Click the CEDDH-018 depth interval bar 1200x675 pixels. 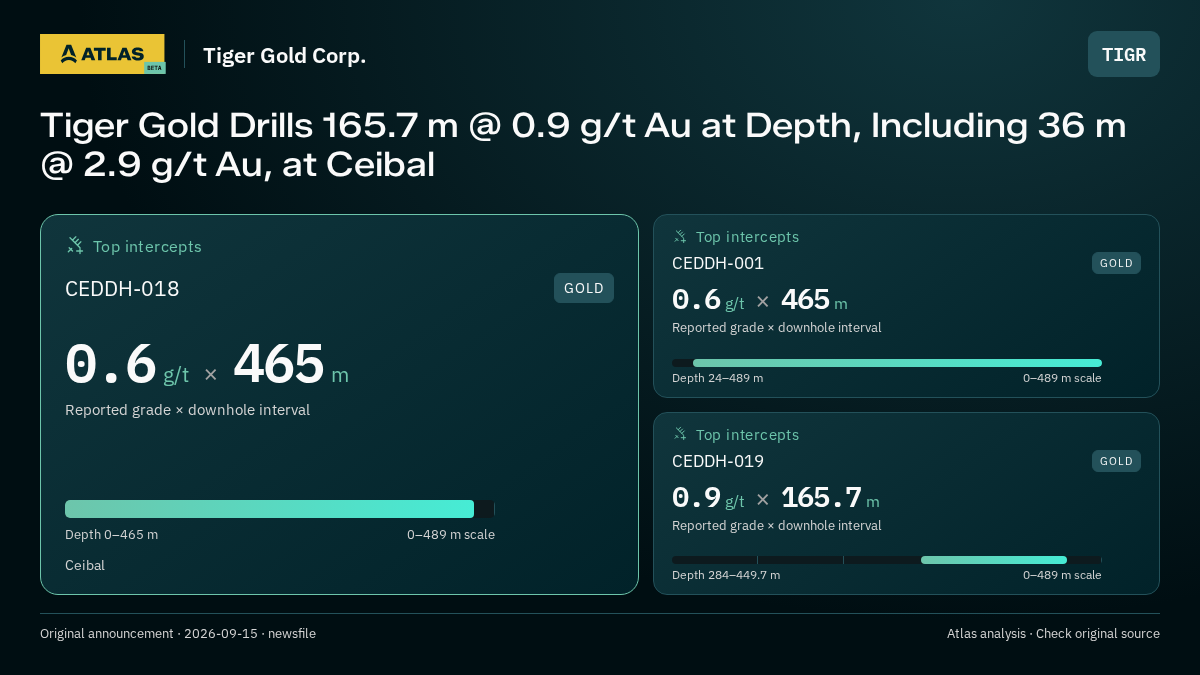click(280, 509)
